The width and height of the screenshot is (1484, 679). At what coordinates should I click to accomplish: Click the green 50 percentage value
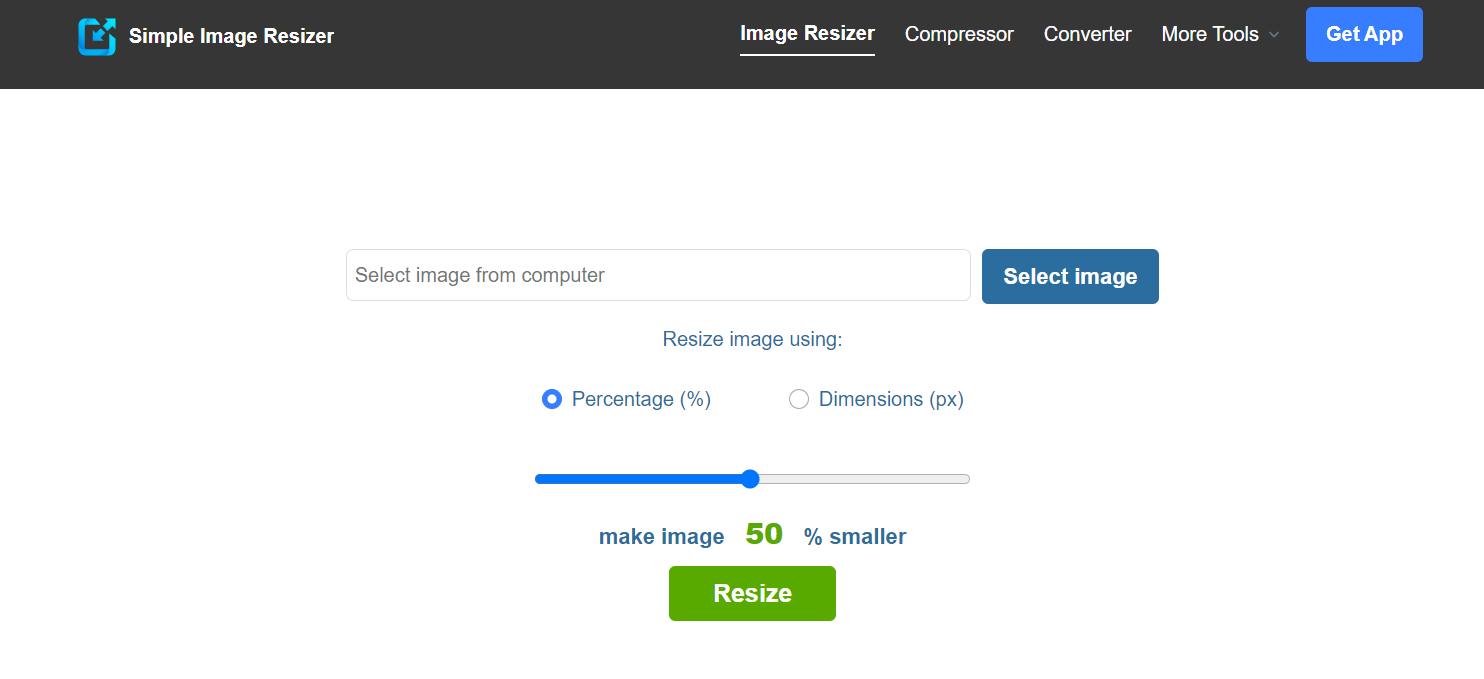(x=763, y=534)
